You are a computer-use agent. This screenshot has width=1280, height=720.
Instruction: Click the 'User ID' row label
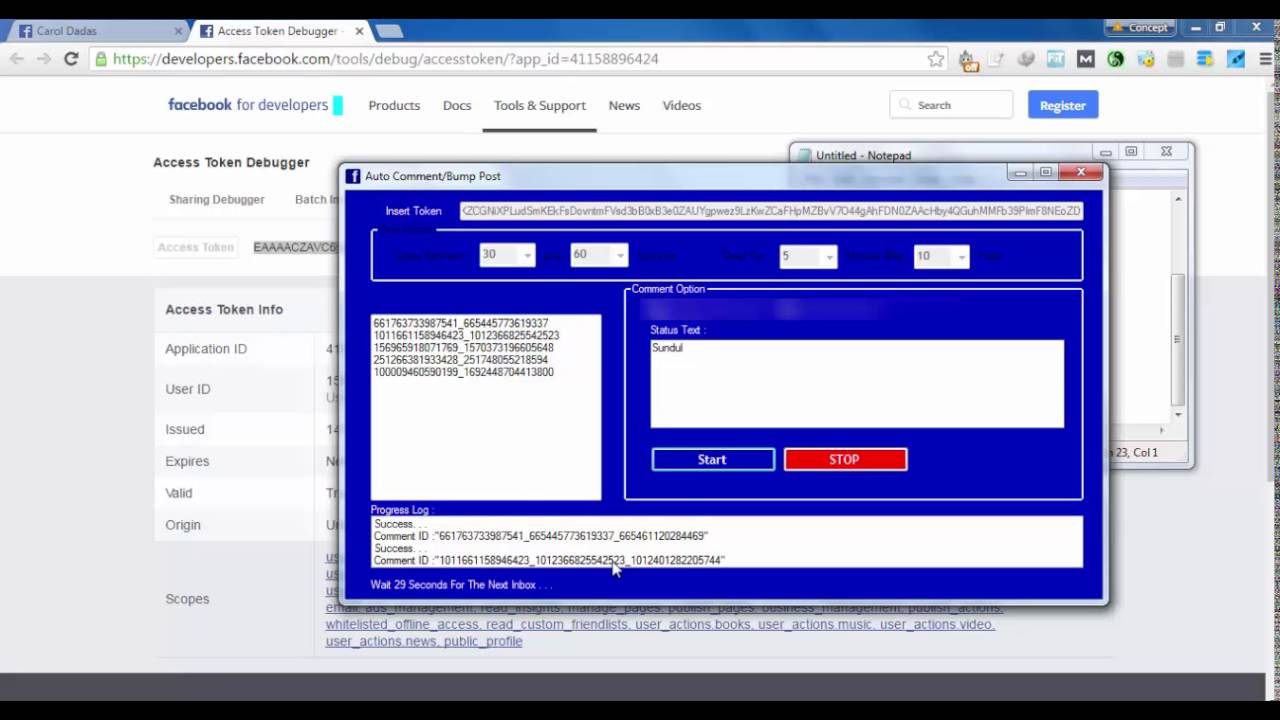(188, 389)
